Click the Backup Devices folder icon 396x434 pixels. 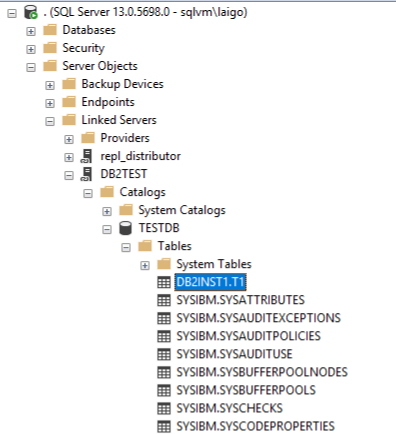(x=69, y=84)
